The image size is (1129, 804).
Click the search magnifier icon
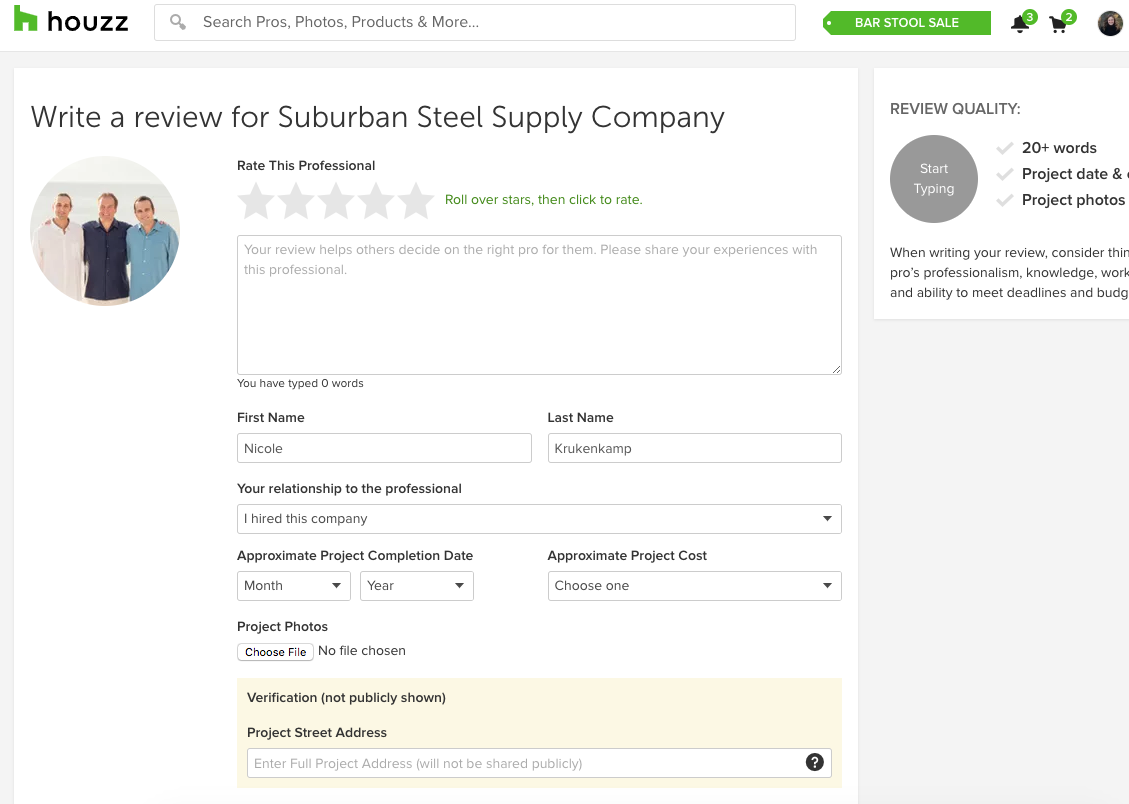click(x=178, y=22)
